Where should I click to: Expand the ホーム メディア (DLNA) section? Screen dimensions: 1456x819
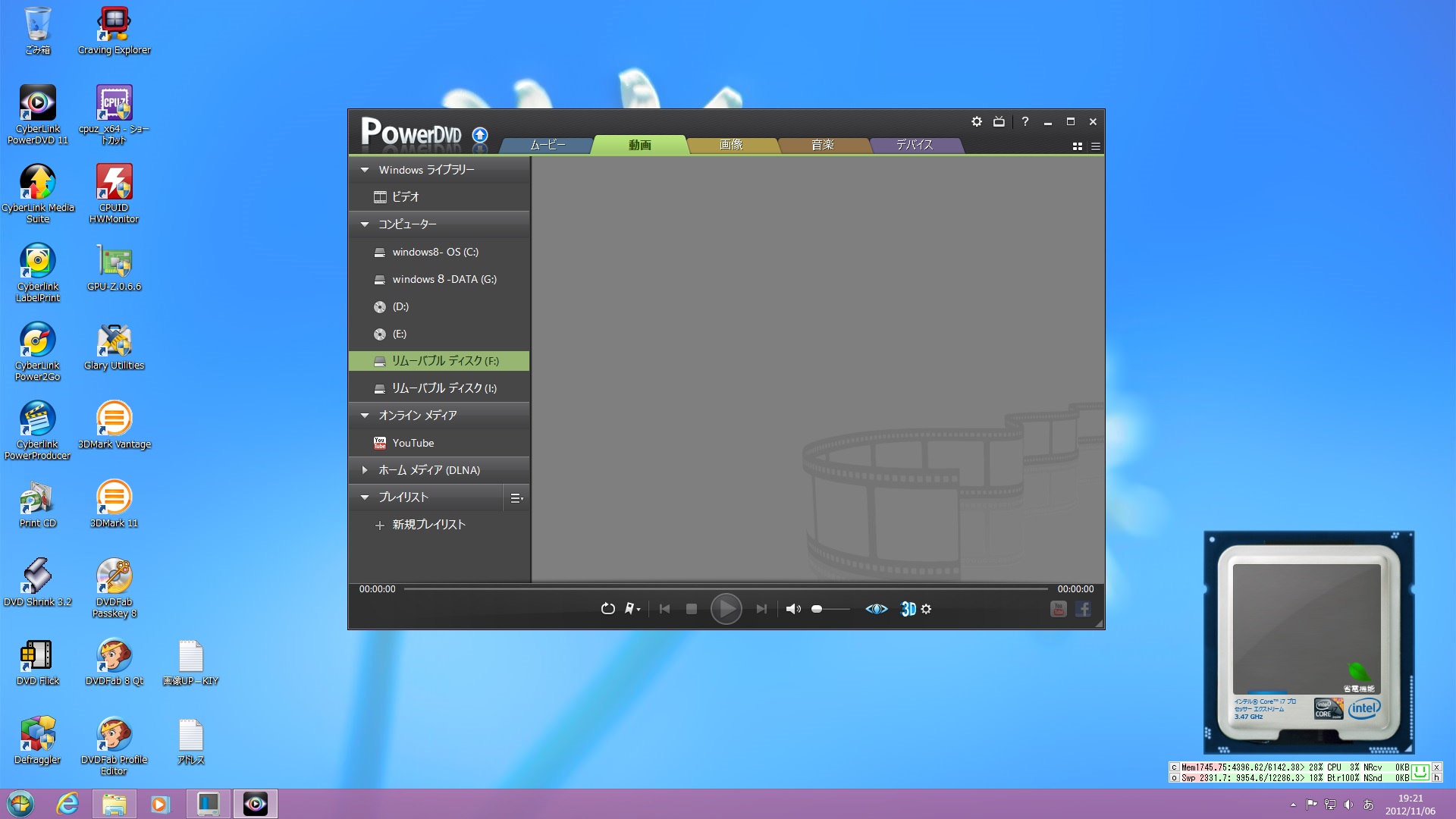(x=365, y=470)
